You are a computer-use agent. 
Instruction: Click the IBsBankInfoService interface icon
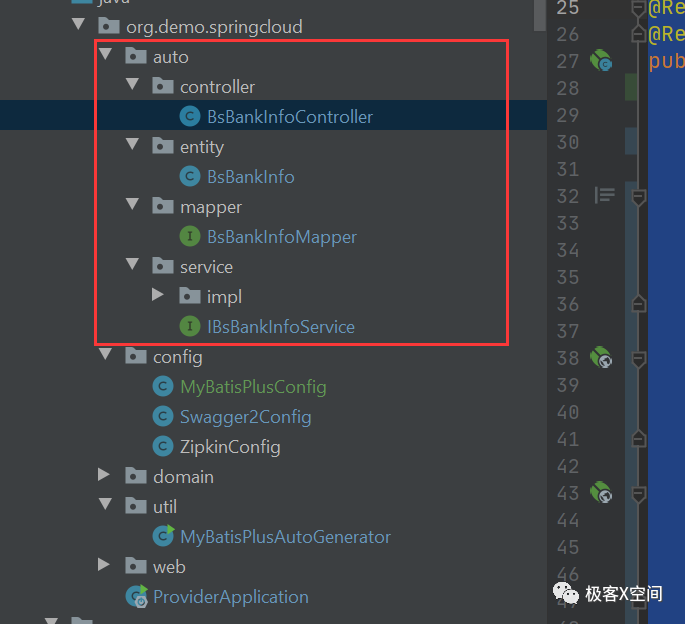(190, 326)
